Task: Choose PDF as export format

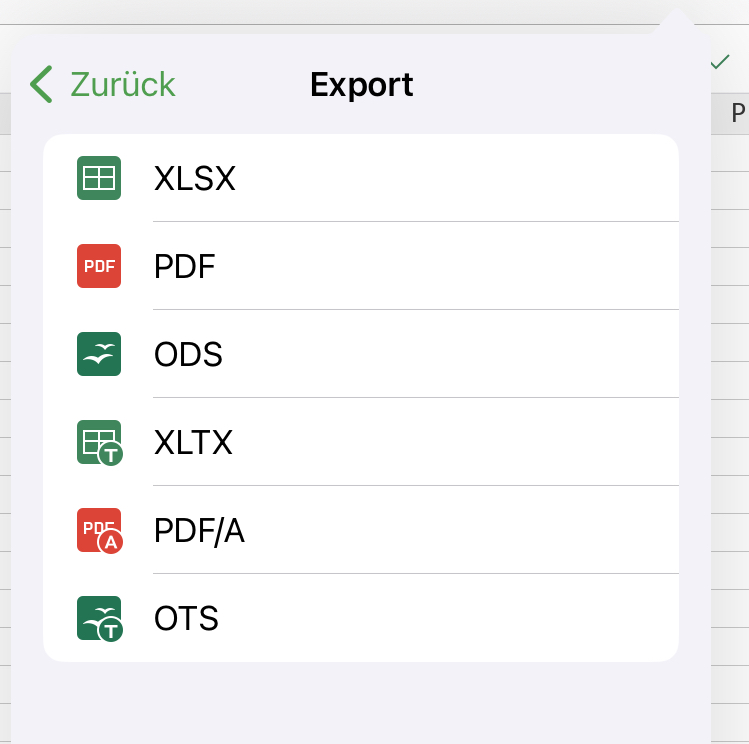Action: 361,266
